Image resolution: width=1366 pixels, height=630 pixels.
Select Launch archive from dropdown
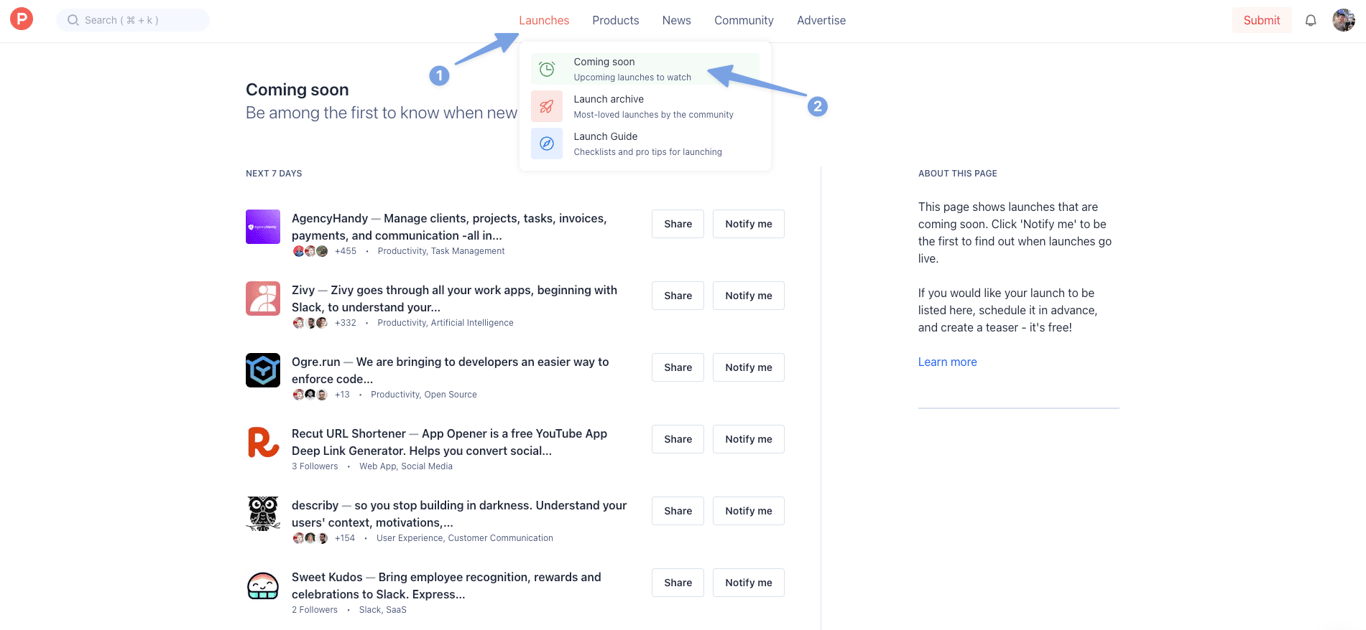[x=645, y=106]
